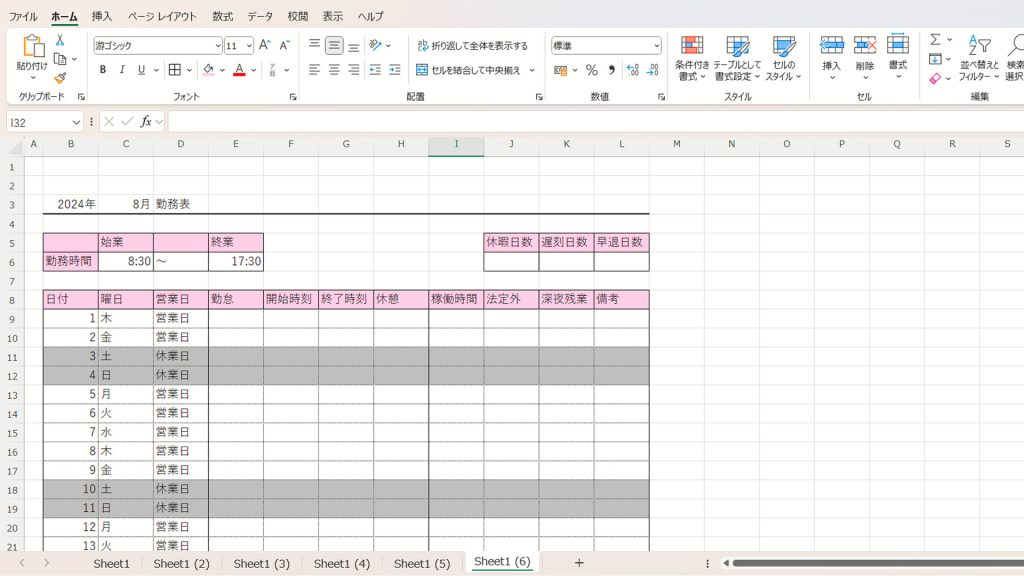1024x576 pixels.
Task: Toggle italic formatting
Action: click(122, 70)
